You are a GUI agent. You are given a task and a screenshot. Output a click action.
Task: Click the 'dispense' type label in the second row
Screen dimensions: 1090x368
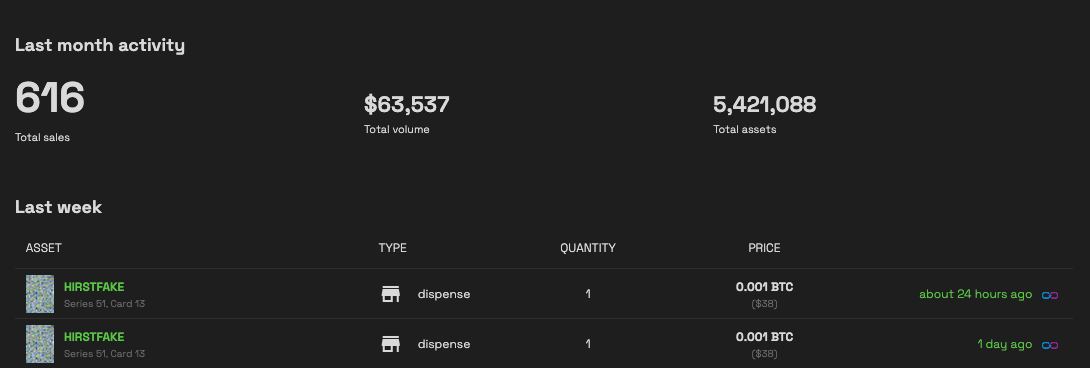[444, 344]
